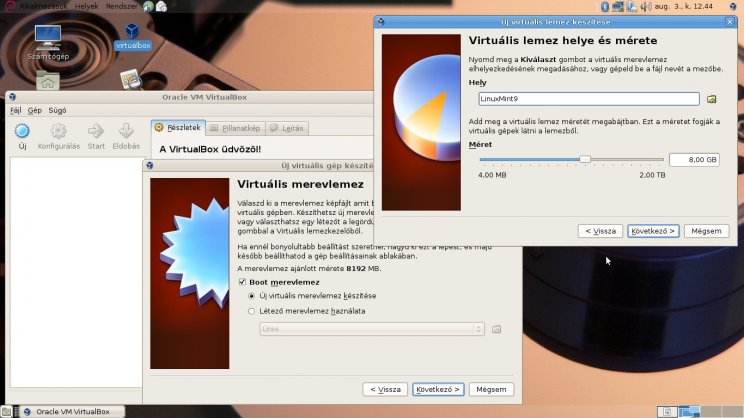Click the web browser launcher in top panel

click(x=149, y=6)
